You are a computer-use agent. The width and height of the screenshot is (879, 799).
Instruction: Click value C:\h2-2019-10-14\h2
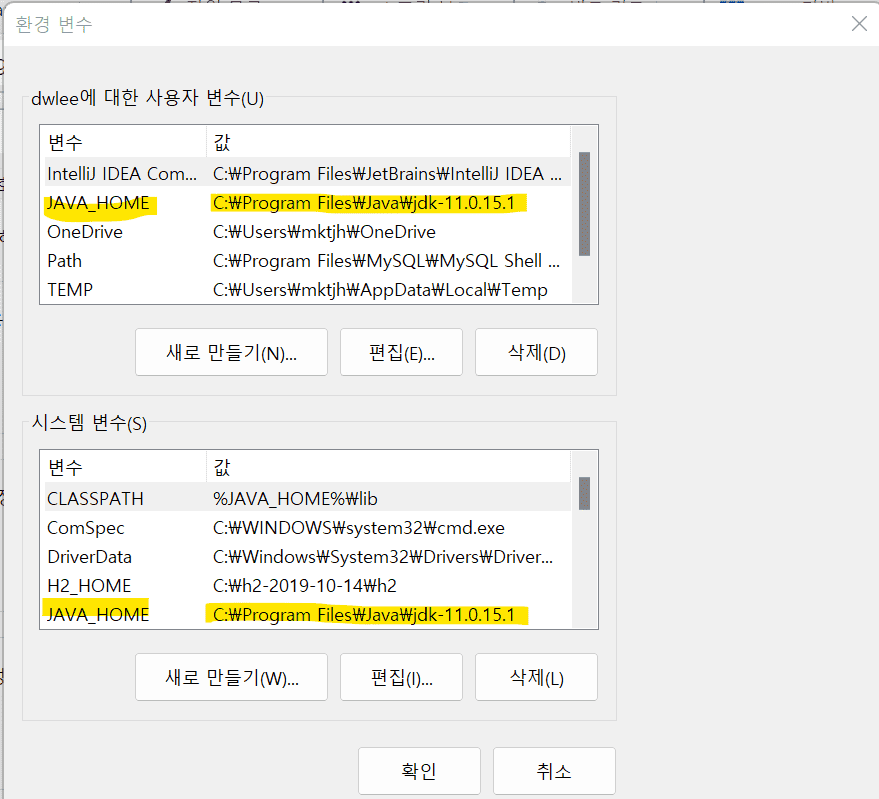pos(304,586)
